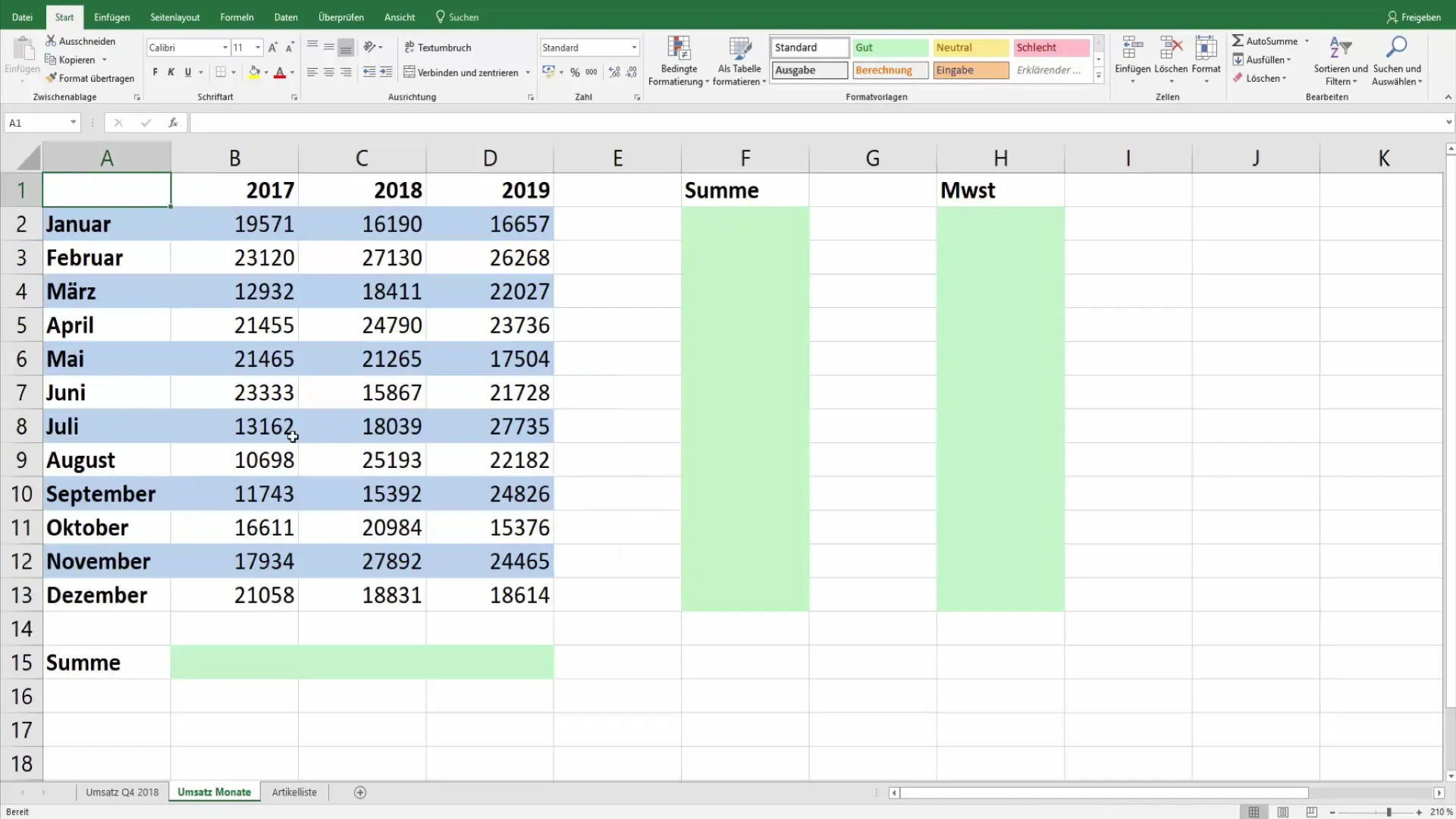The height and width of the screenshot is (819, 1456).
Task: Click the Überprüfen menu item
Action: pyautogui.click(x=341, y=17)
